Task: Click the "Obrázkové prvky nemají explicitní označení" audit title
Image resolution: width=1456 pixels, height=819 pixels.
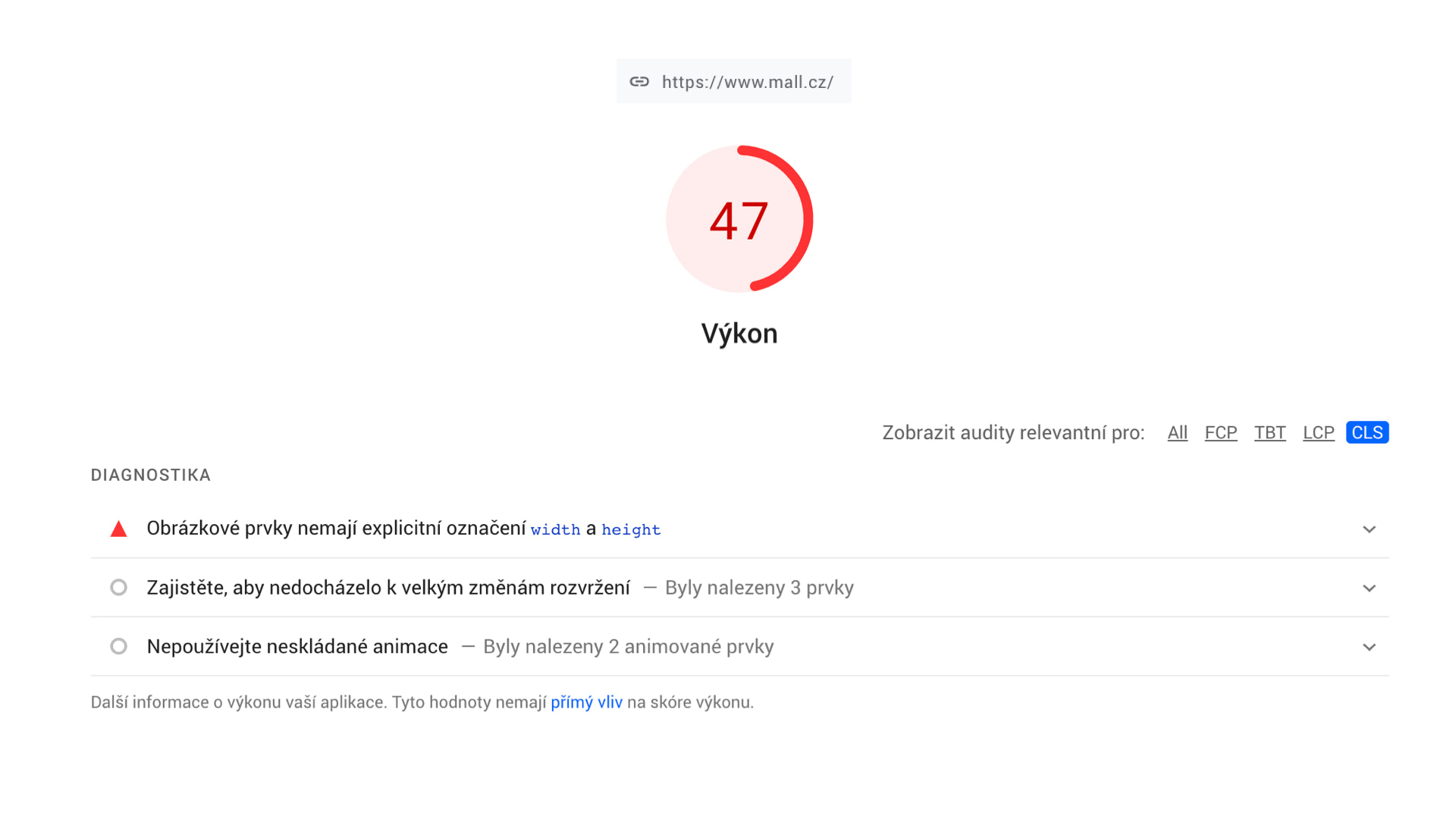Action: (336, 529)
